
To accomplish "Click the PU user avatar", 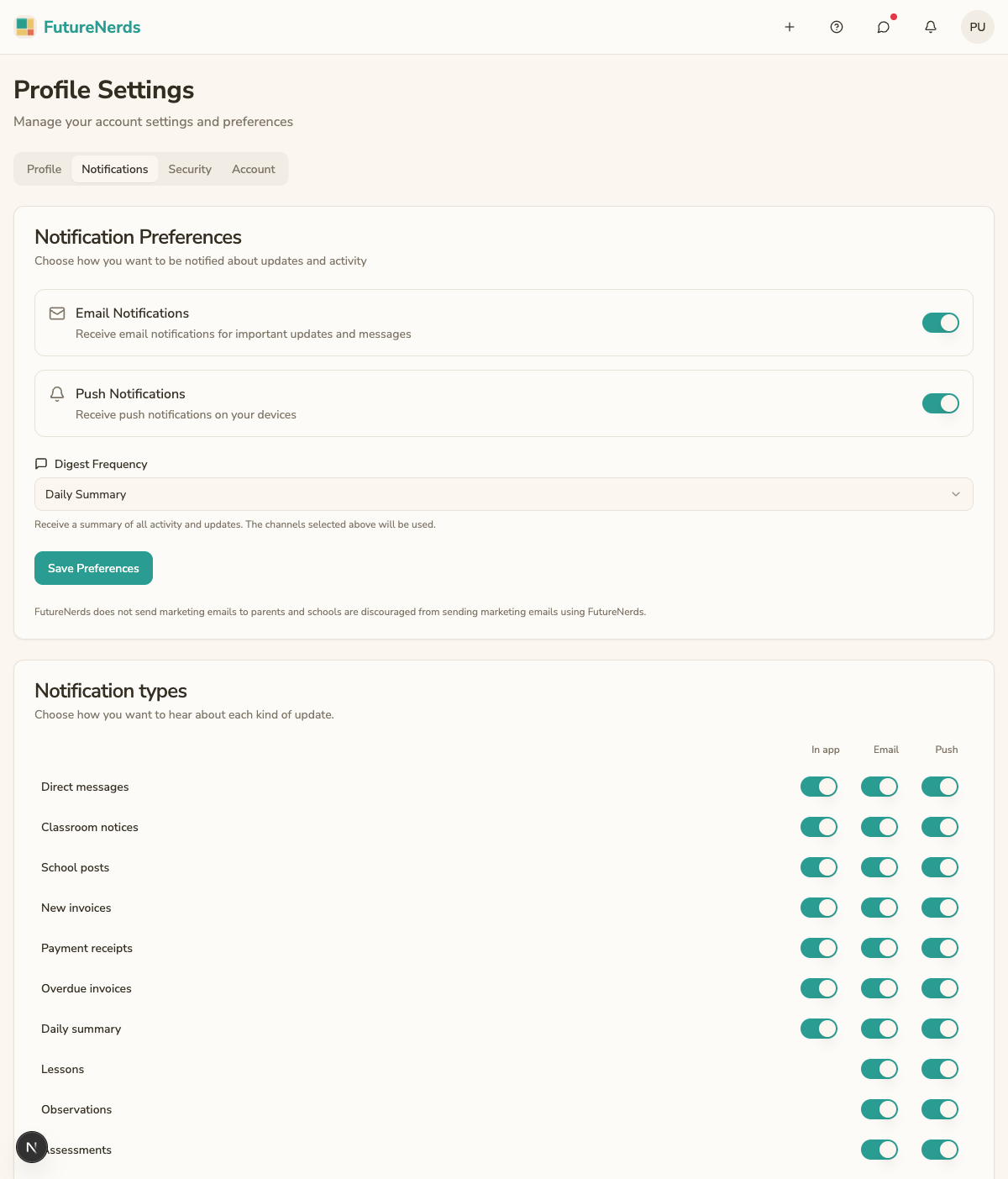I will click(x=978, y=27).
